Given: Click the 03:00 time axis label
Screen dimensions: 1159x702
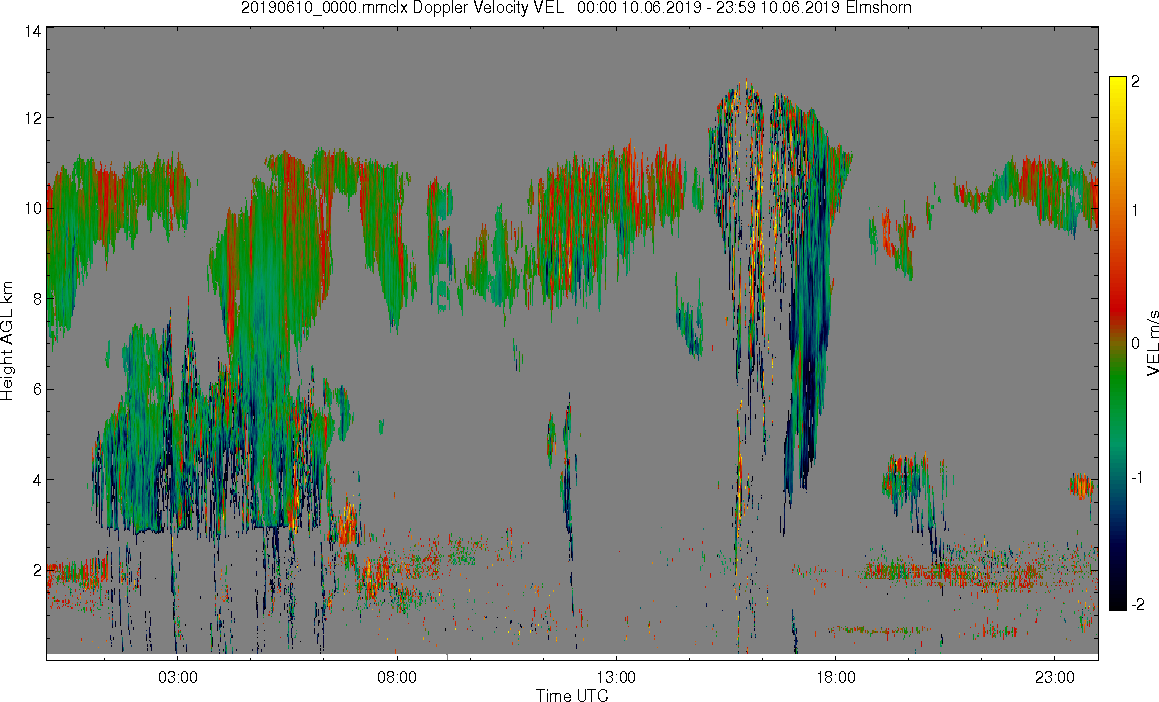Looking at the screenshot, I should 177,678.
